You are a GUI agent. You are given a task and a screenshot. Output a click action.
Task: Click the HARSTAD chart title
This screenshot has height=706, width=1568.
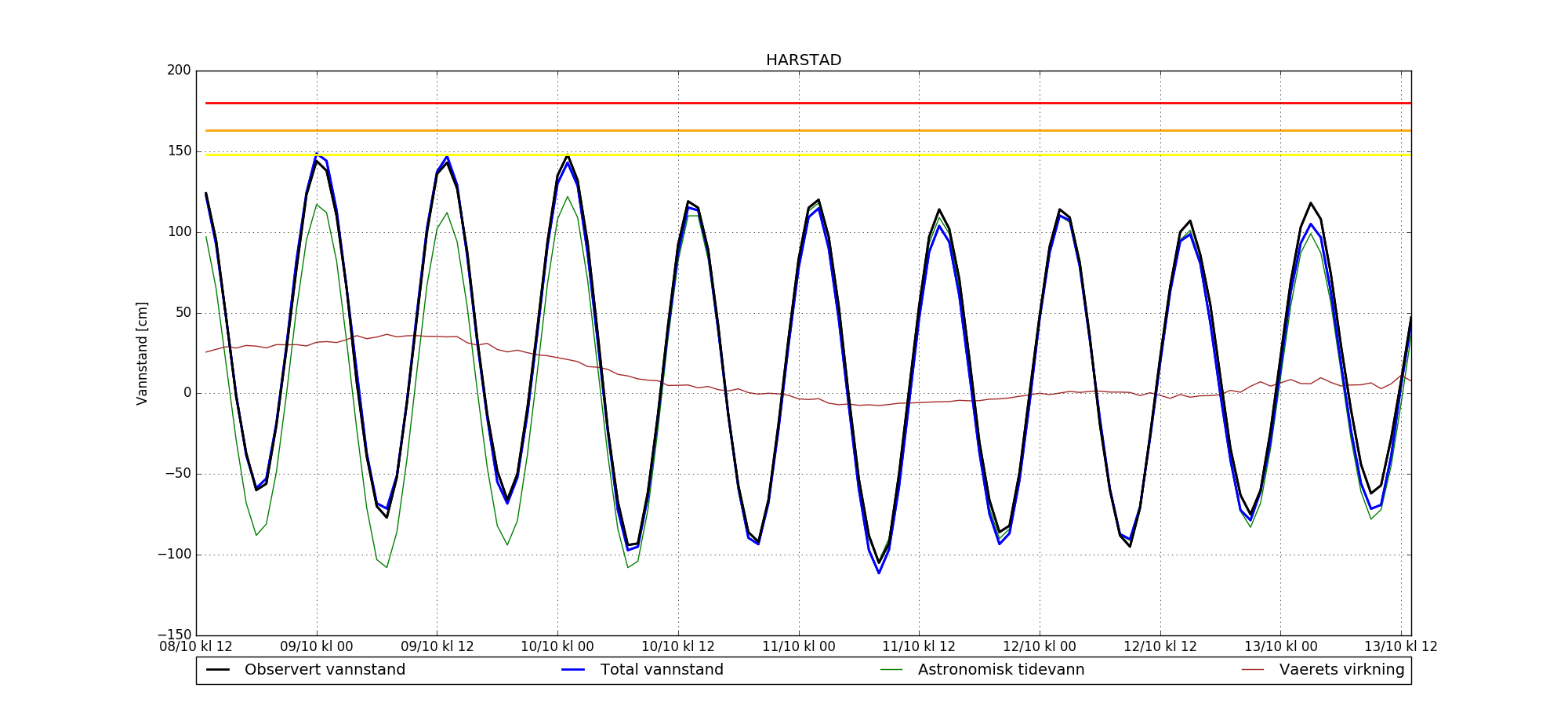pyautogui.click(x=804, y=60)
